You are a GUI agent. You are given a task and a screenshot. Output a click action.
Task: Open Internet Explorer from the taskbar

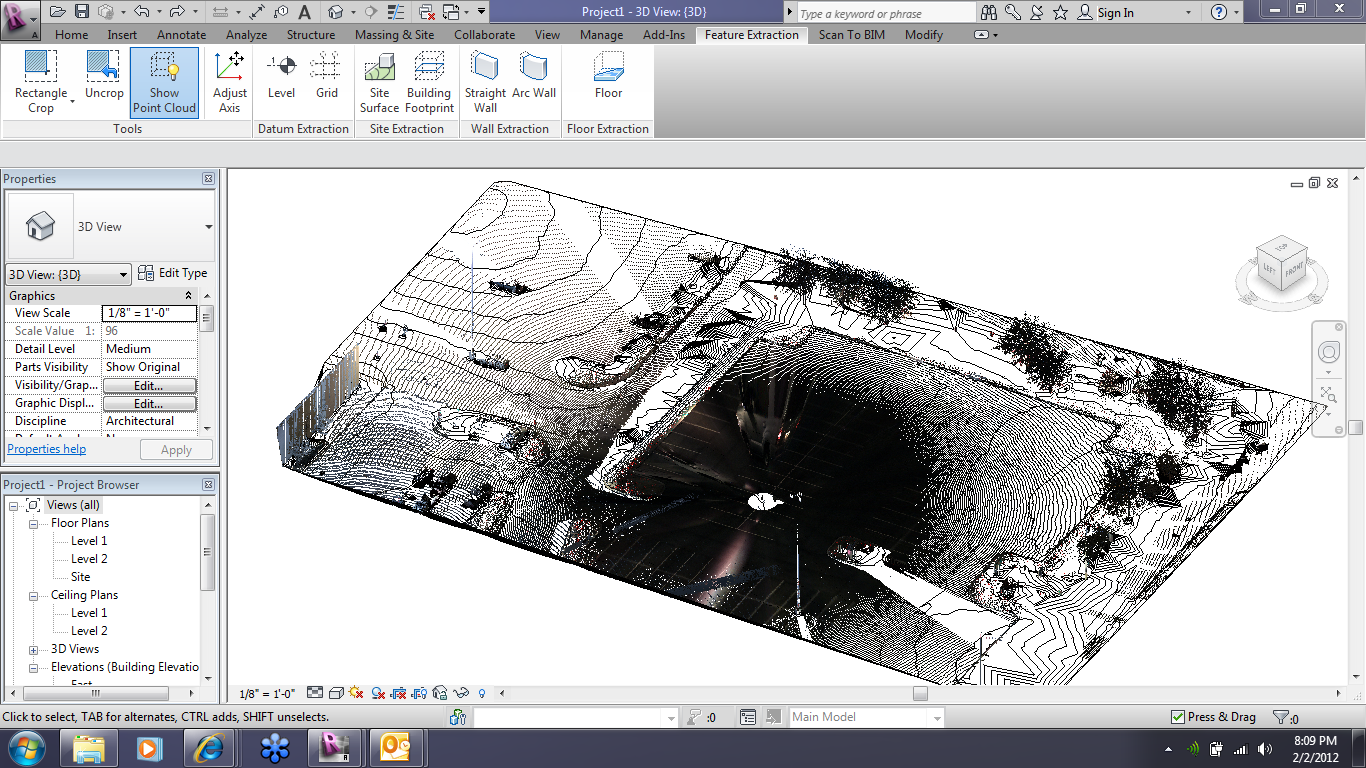(x=211, y=748)
